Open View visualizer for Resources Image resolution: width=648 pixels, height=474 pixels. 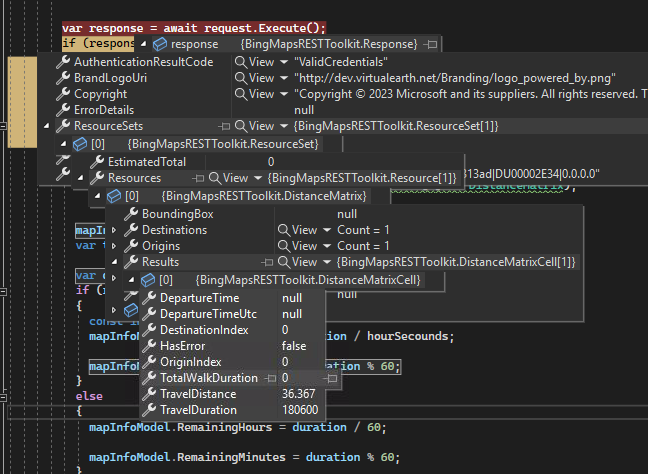click(229, 178)
